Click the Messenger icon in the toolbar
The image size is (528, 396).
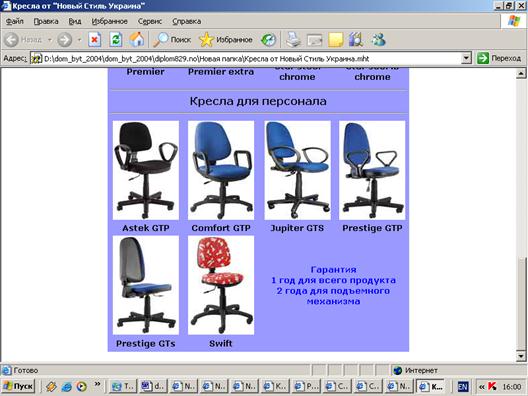point(378,40)
